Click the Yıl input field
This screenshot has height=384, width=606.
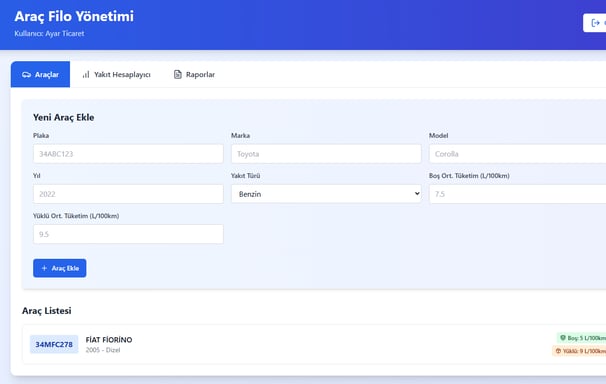click(128, 194)
